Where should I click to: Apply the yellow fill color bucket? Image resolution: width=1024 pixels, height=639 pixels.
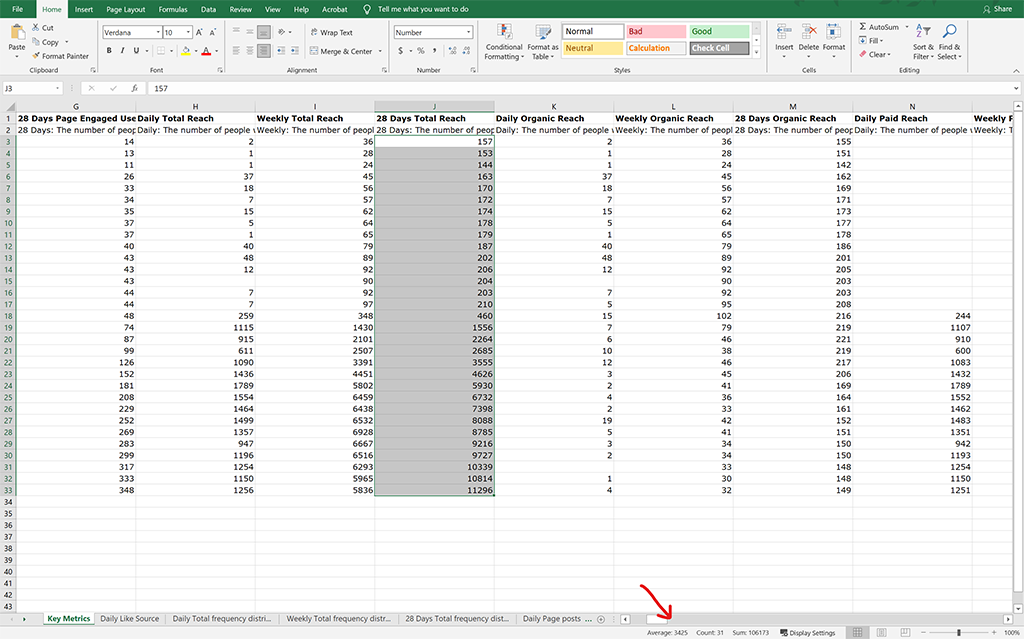tap(186, 50)
